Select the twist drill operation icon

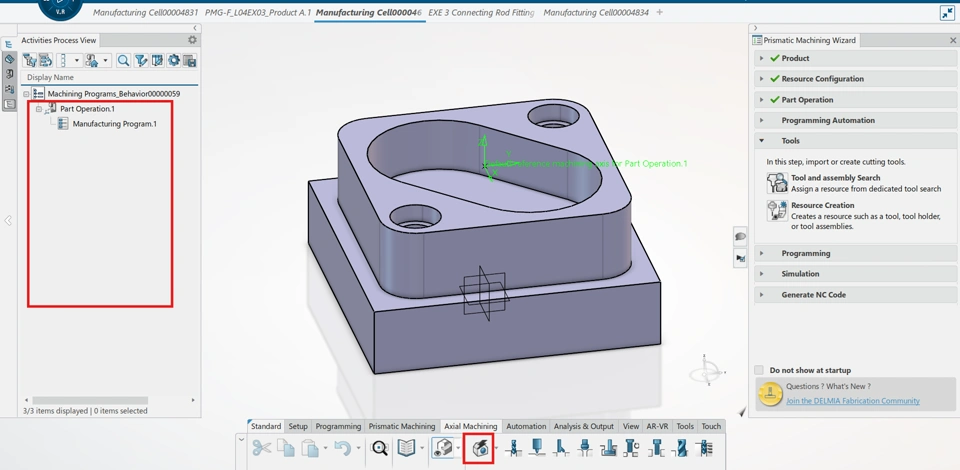(x=681, y=449)
